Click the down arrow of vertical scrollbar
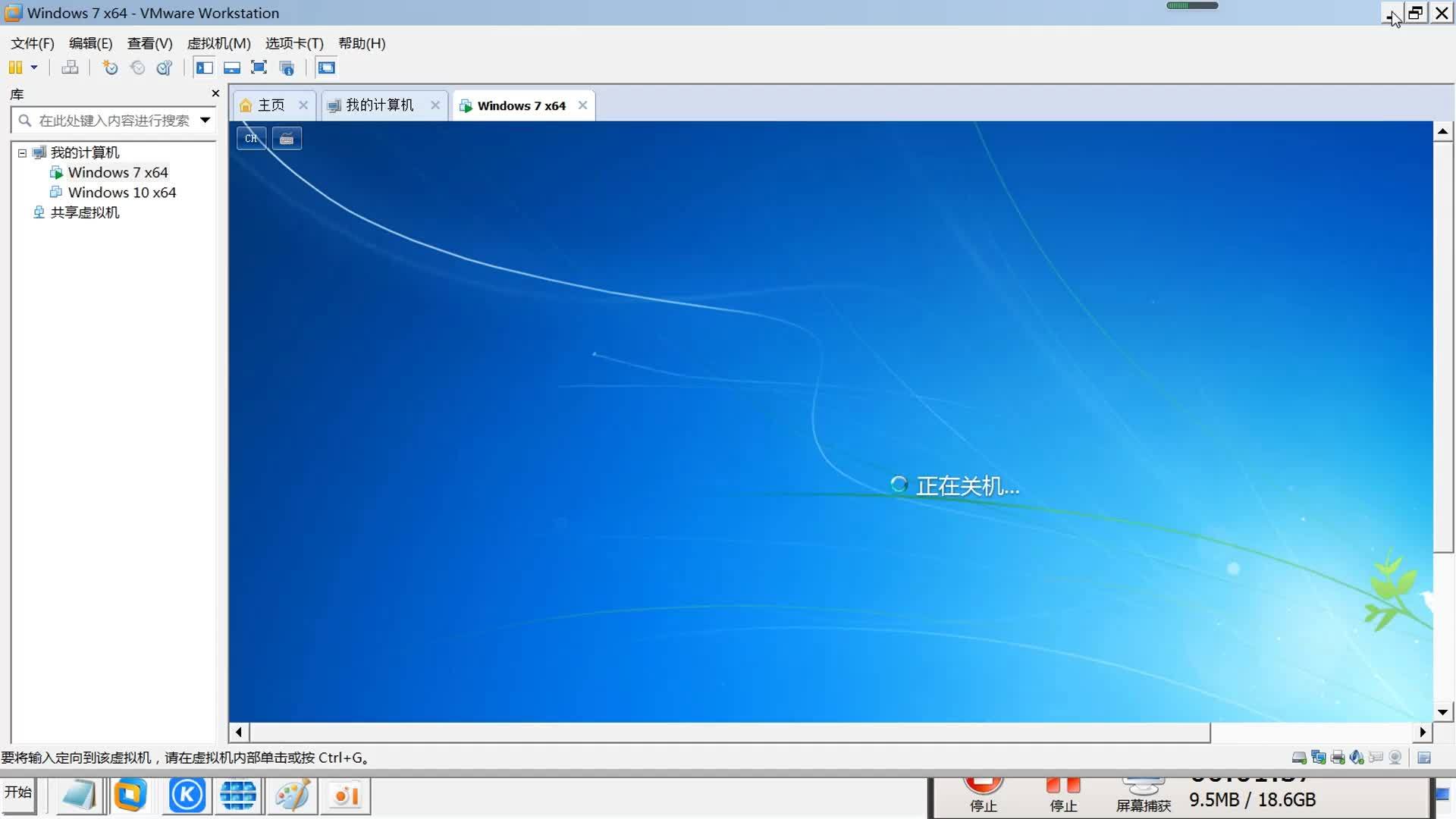Image resolution: width=1456 pixels, height=819 pixels. (x=1442, y=712)
